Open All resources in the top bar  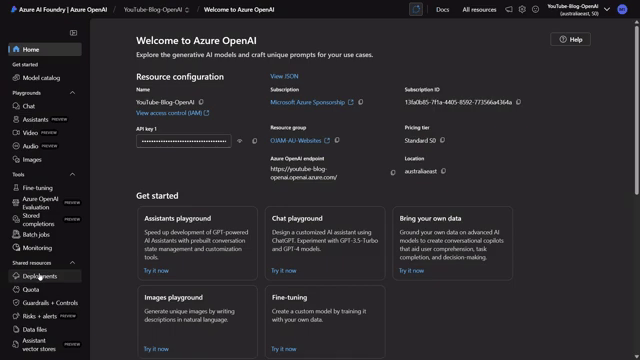tap(479, 9)
